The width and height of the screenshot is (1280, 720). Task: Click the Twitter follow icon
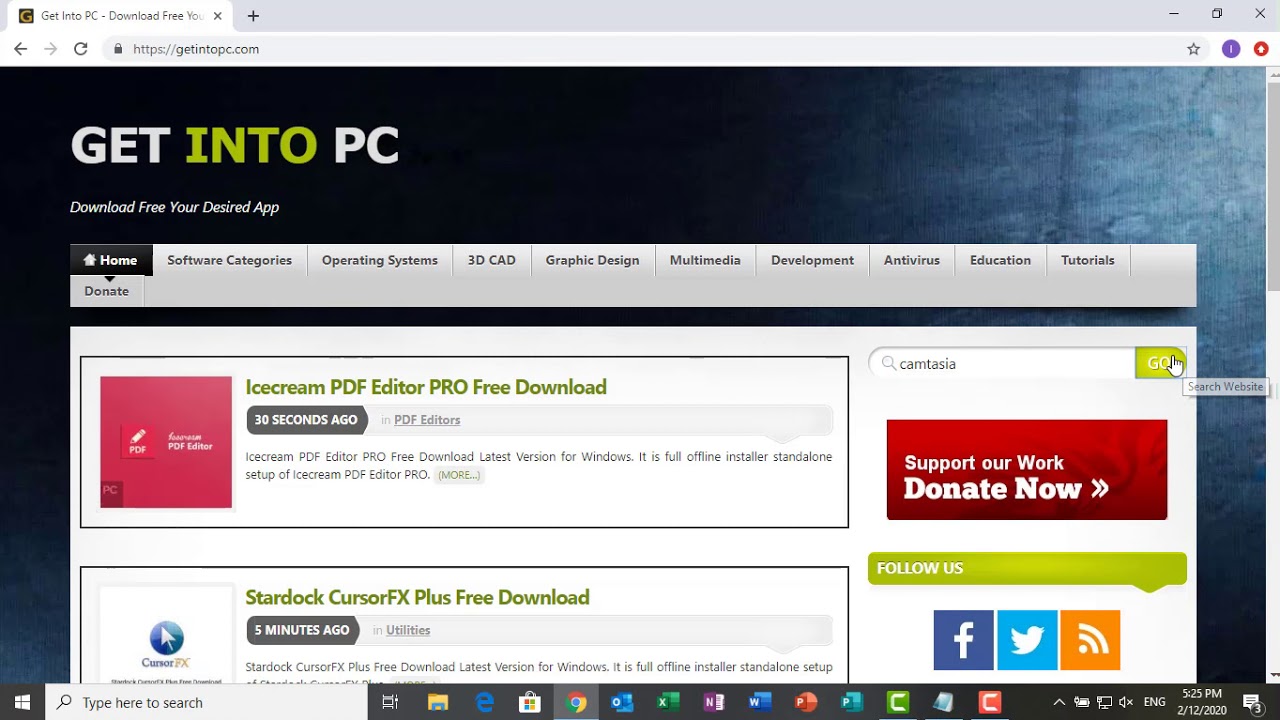pyautogui.click(x=1027, y=640)
